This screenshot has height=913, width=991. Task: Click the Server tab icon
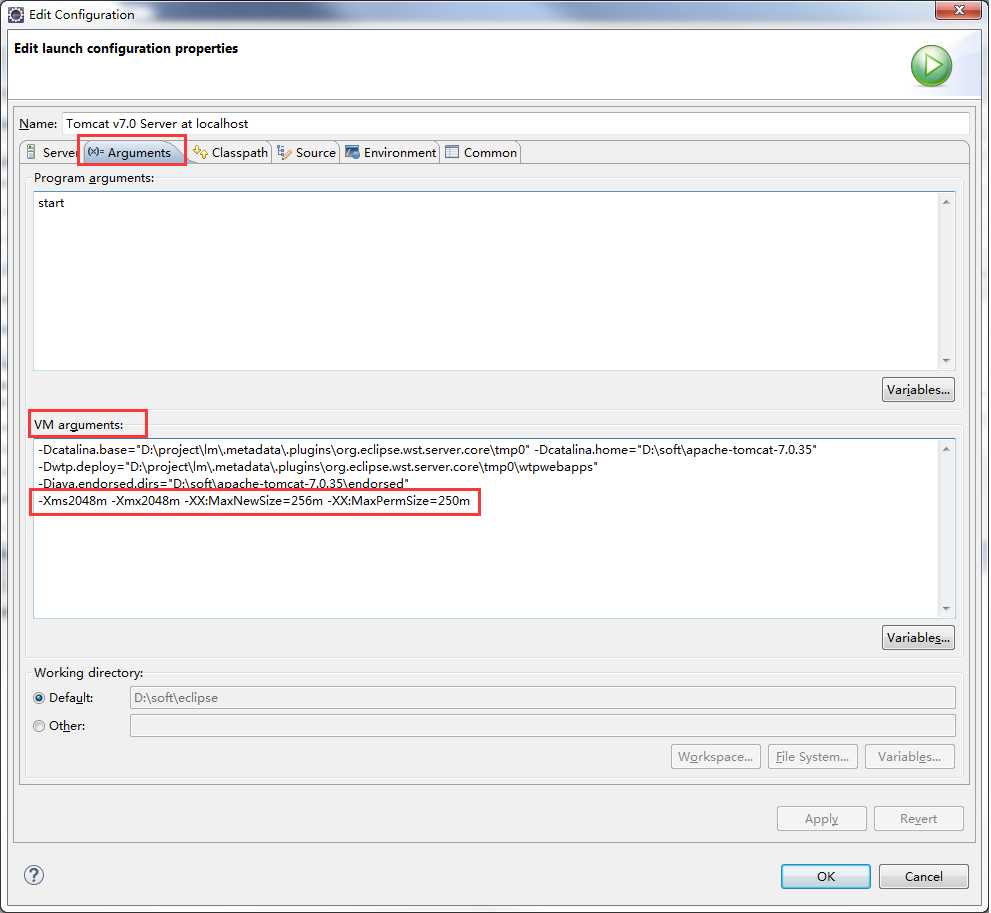[x=31, y=152]
